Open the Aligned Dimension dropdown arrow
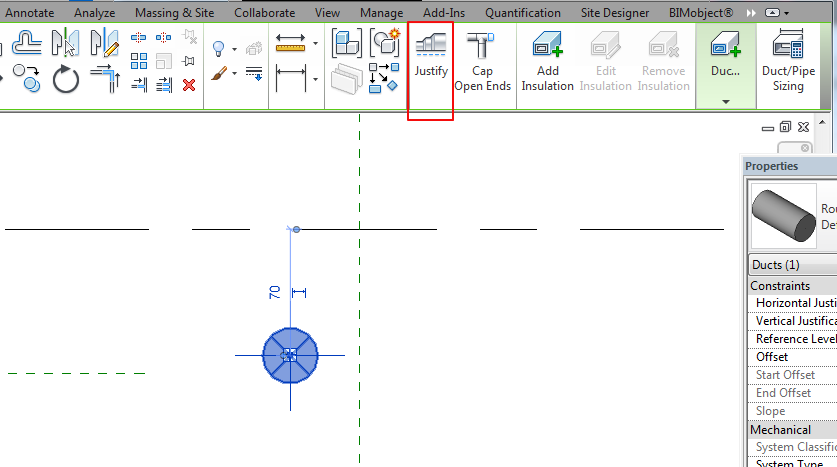This screenshot has width=837, height=467. click(x=315, y=79)
